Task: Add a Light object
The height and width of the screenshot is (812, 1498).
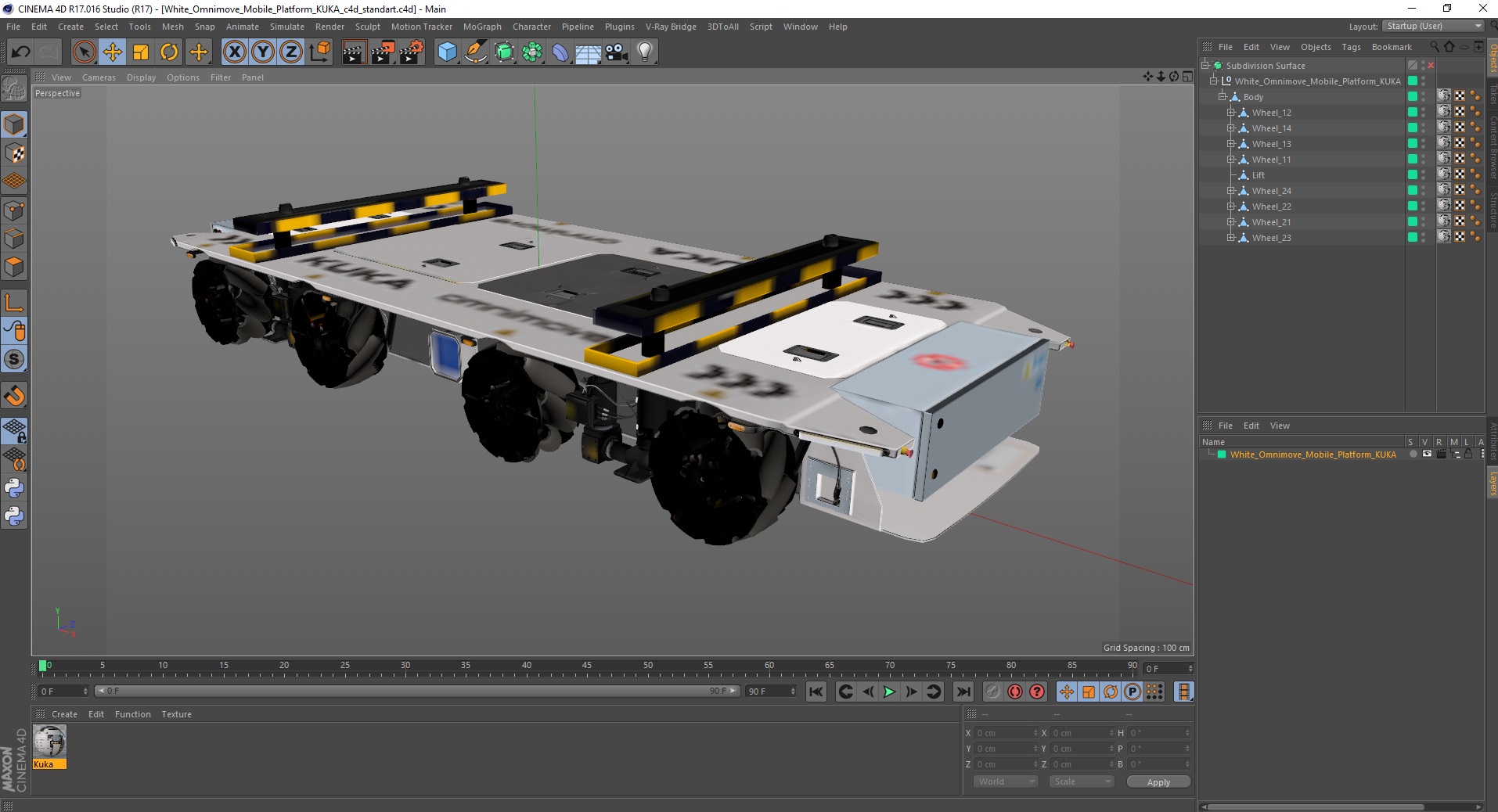Action: point(645,52)
